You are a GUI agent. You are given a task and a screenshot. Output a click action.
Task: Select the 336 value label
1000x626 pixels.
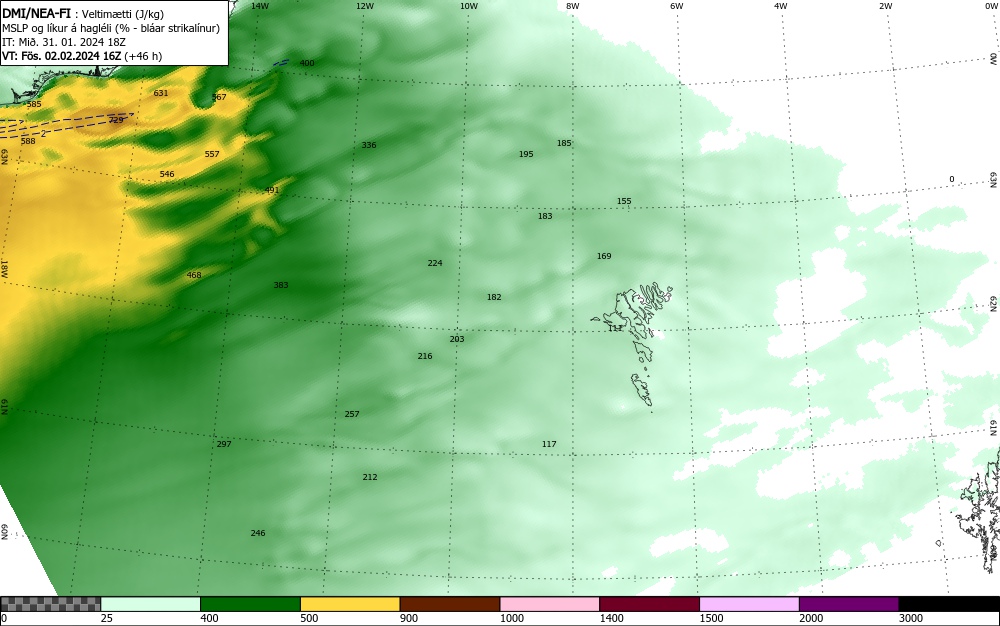click(369, 145)
